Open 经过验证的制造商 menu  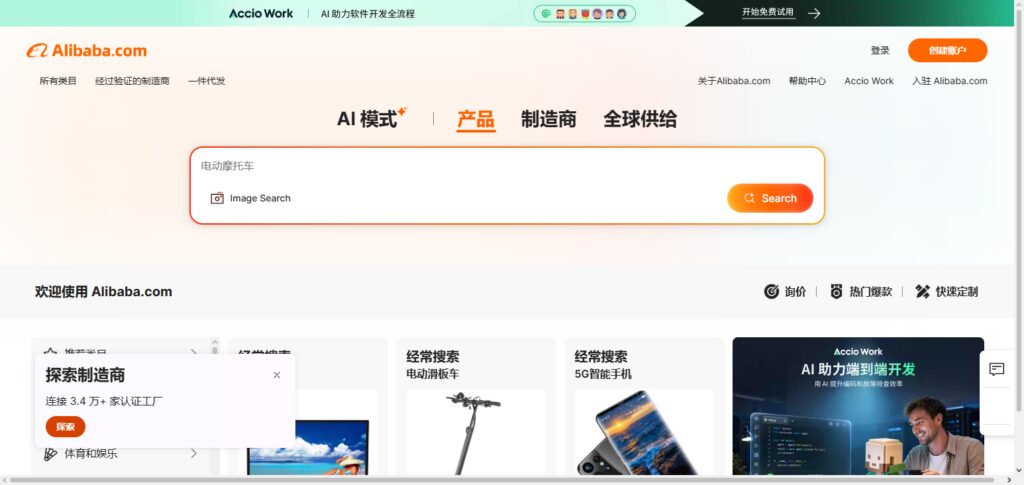tap(132, 81)
